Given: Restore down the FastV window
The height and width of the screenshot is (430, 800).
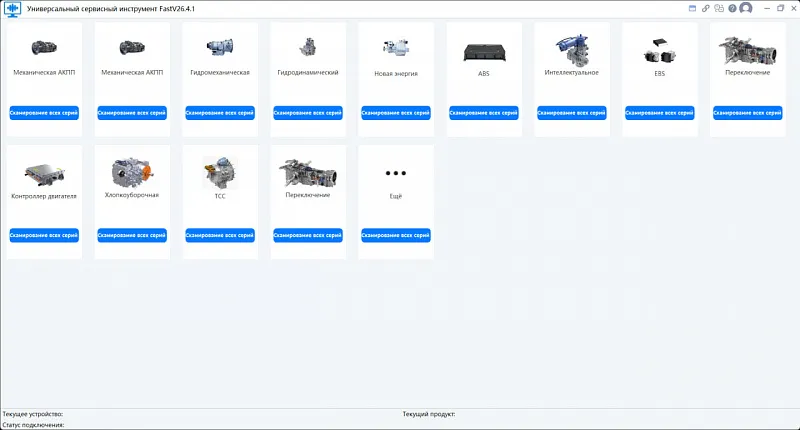Looking at the screenshot, I should (x=780, y=8).
